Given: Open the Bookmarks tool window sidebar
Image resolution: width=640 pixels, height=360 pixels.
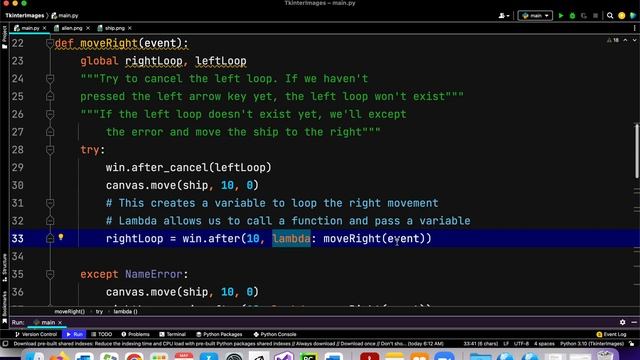Looking at the screenshot, I should [x=4, y=307].
